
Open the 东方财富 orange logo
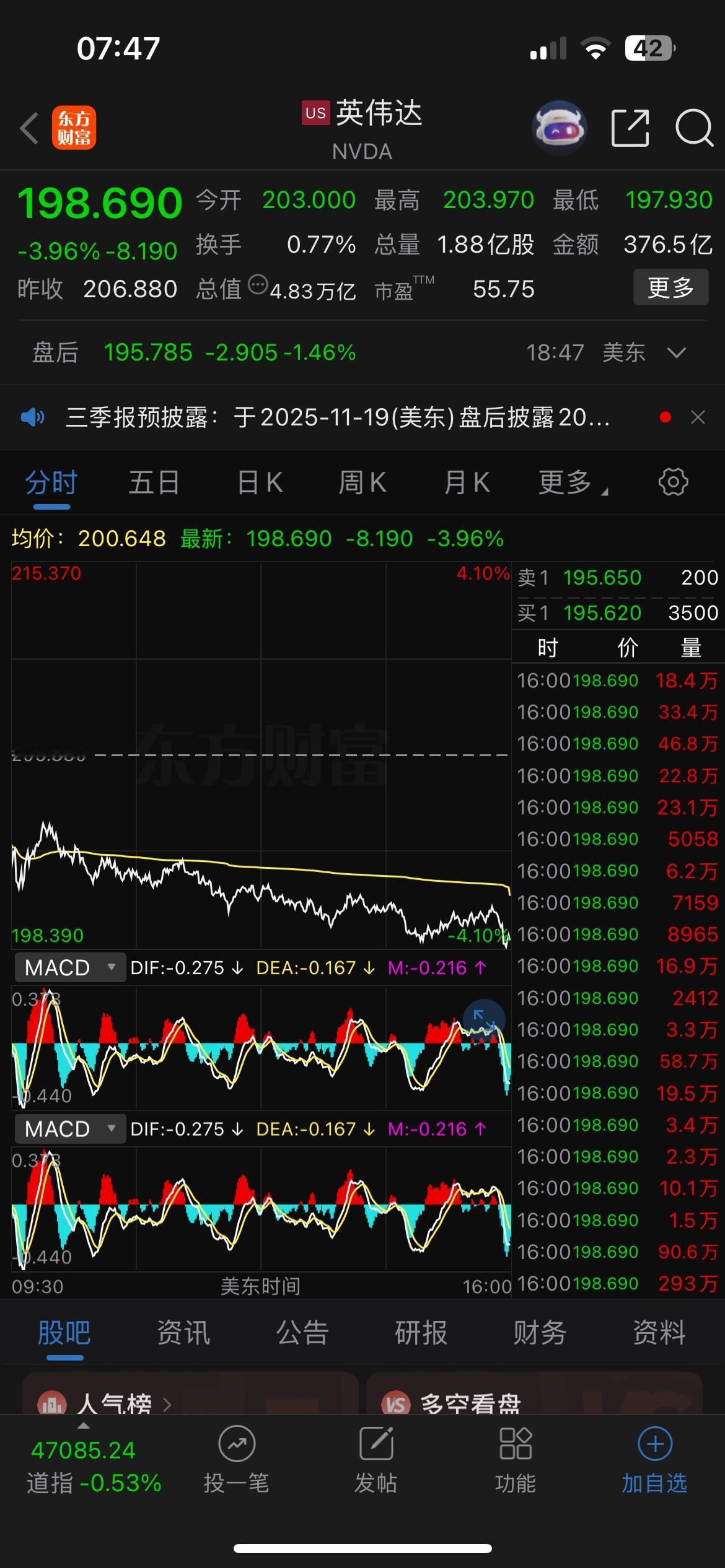pyautogui.click(x=74, y=128)
